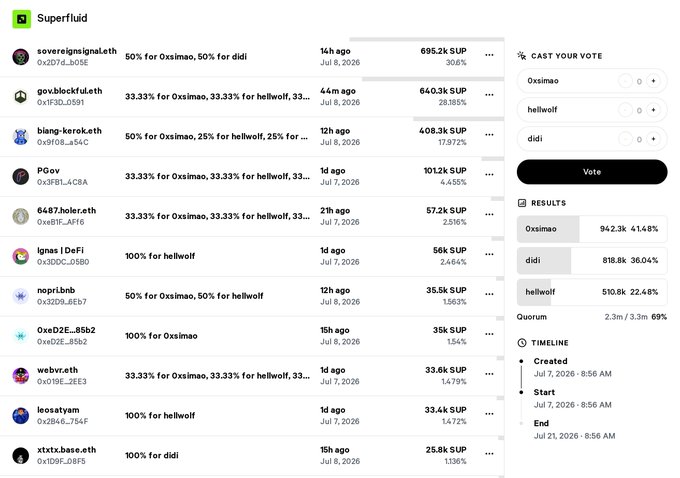Screen dimensions: 680x478
Task: Increase vote weight for didi
Action: [x=653, y=139]
